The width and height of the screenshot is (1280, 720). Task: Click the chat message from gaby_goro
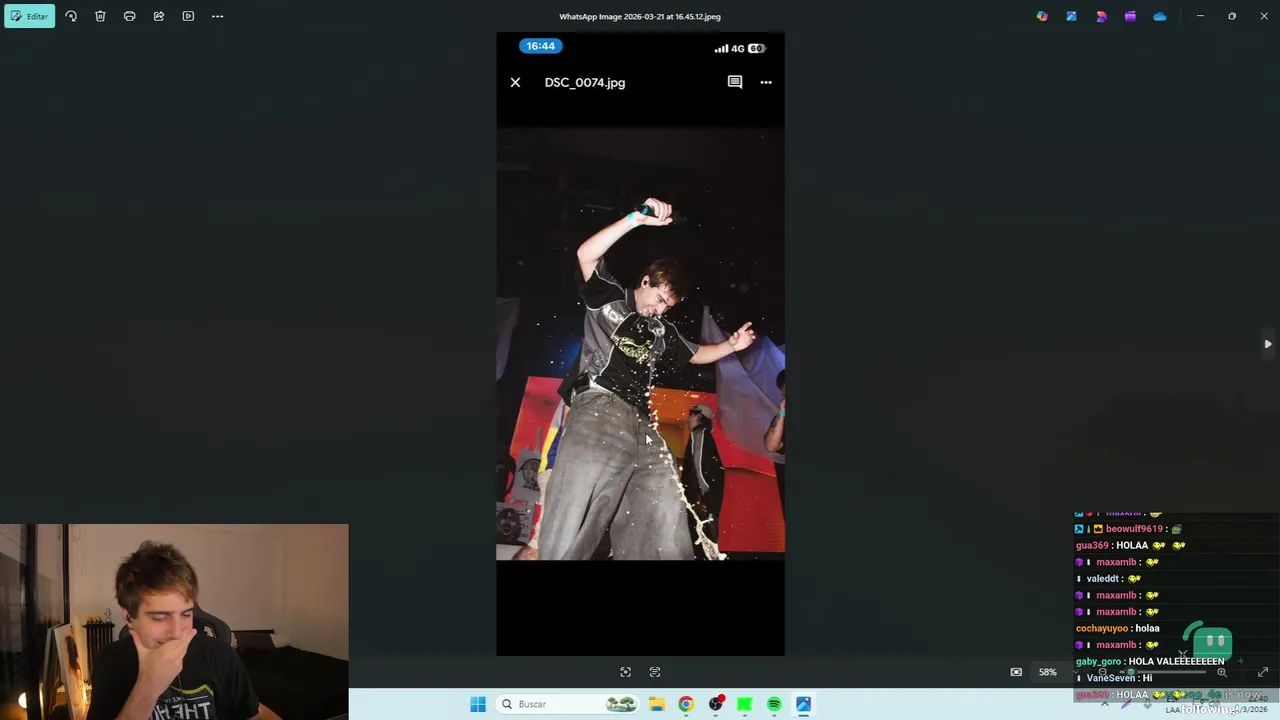(1150, 661)
